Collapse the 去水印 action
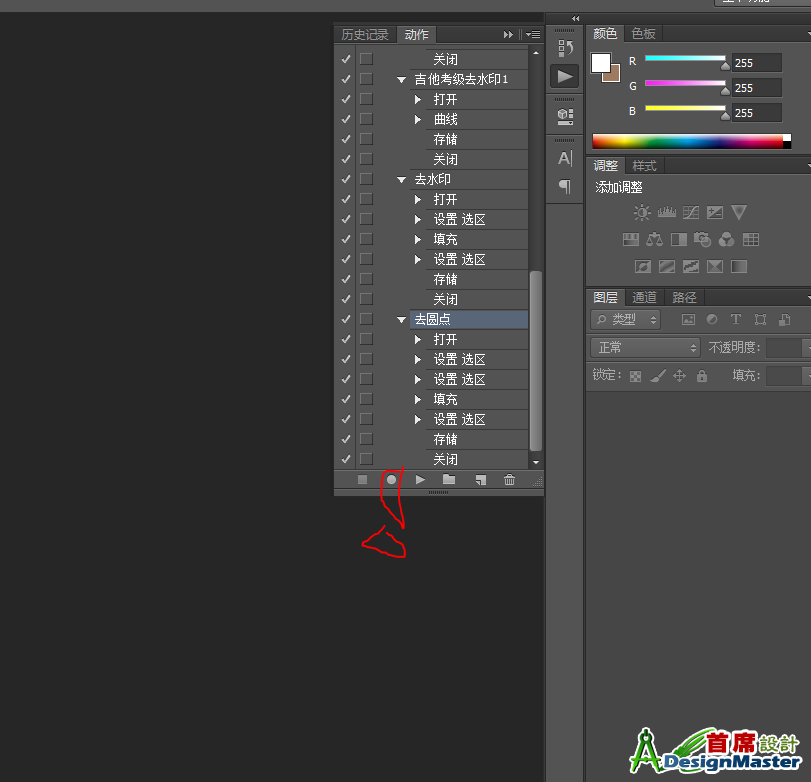The height and width of the screenshot is (782, 811). pyautogui.click(x=401, y=179)
